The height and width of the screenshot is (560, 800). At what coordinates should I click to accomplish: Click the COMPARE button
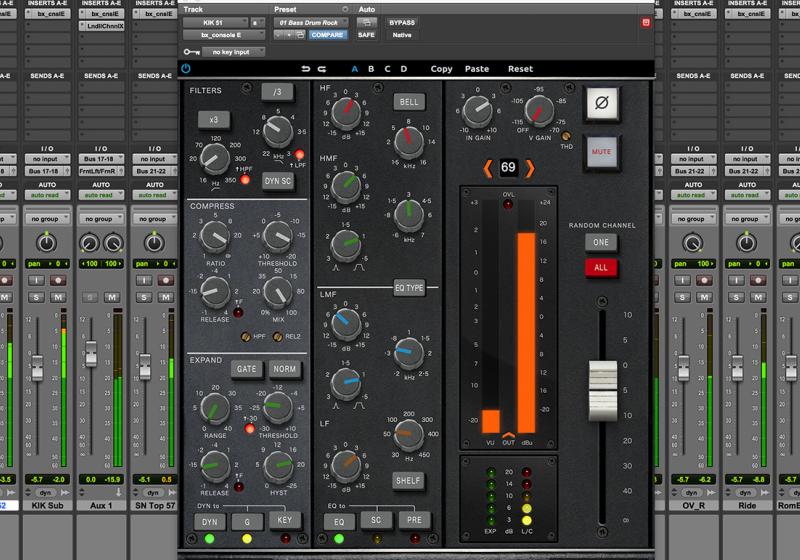tap(328, 35)
